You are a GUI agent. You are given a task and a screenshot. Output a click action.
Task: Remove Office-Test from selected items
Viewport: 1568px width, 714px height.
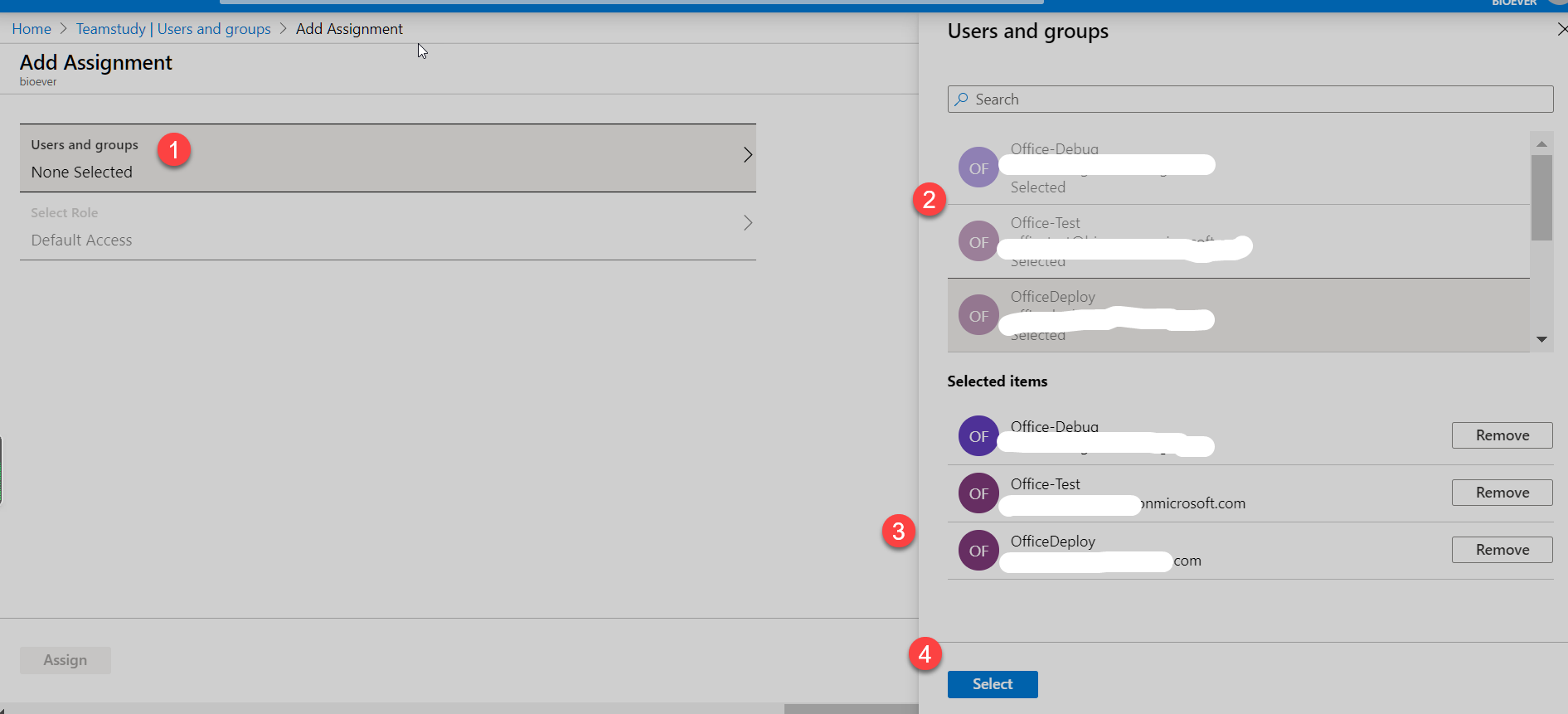(1501, 493)
